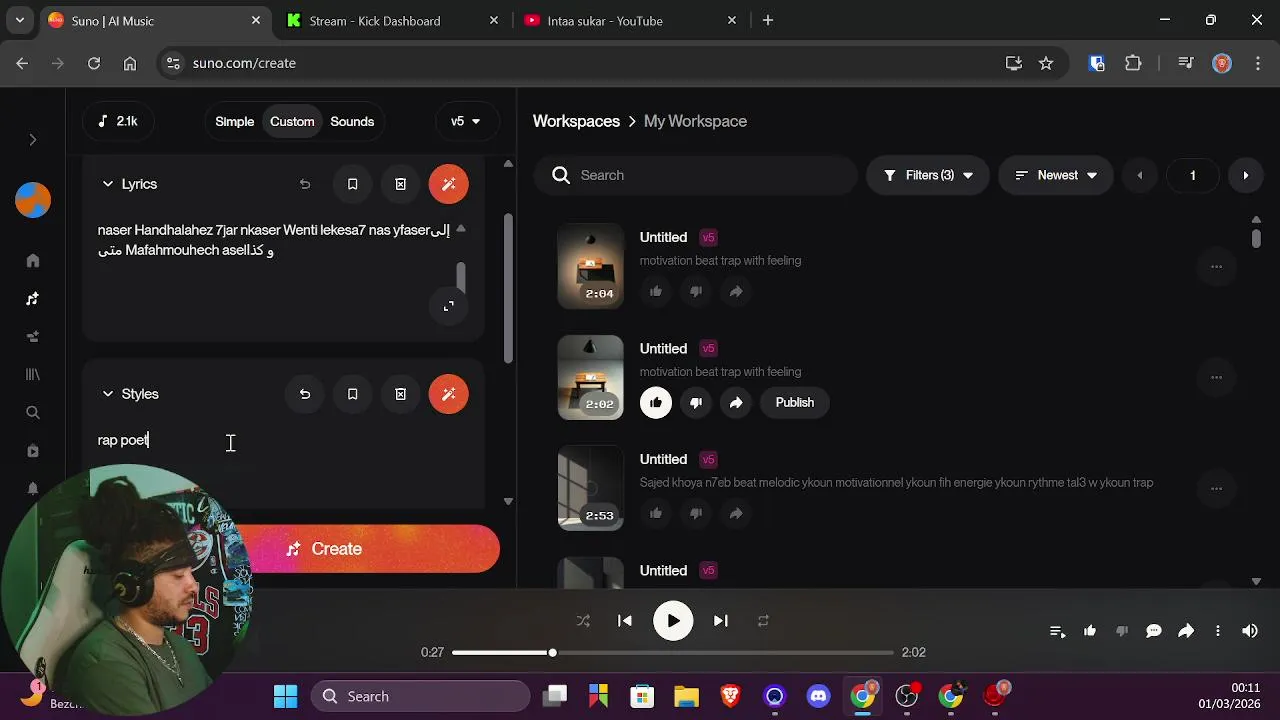Click the workspace Search field
1280x720 pixels.
(x=696, y=175)
